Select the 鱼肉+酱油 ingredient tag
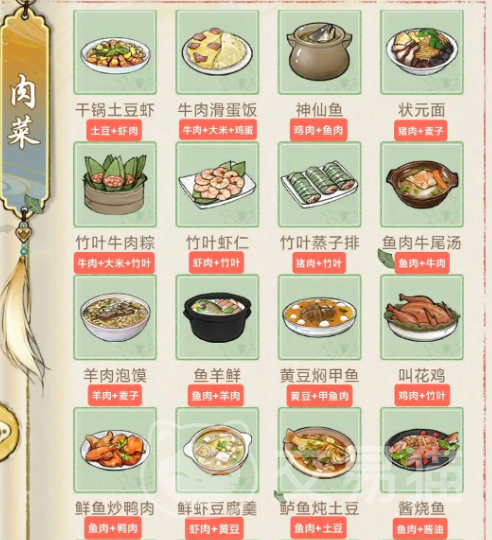Image resolution: width=492 pixels, height=540 pixels. 420,529
